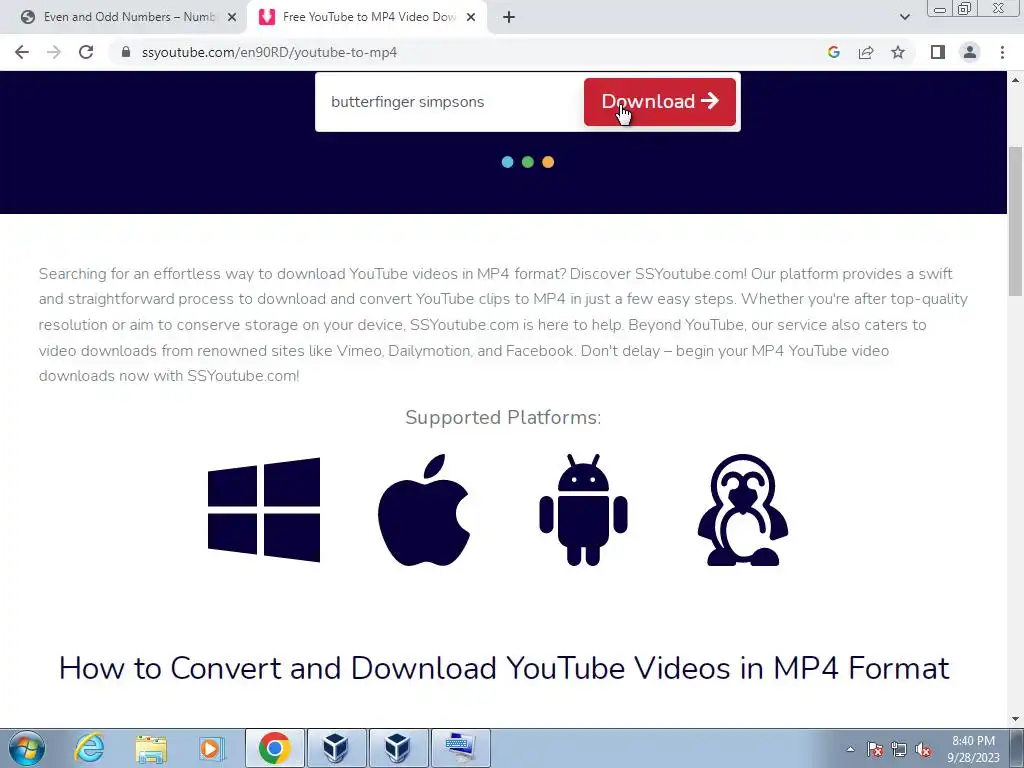Click the Show desktop button
This screenshot has width=1024, height=768.
coord(1019,748)
